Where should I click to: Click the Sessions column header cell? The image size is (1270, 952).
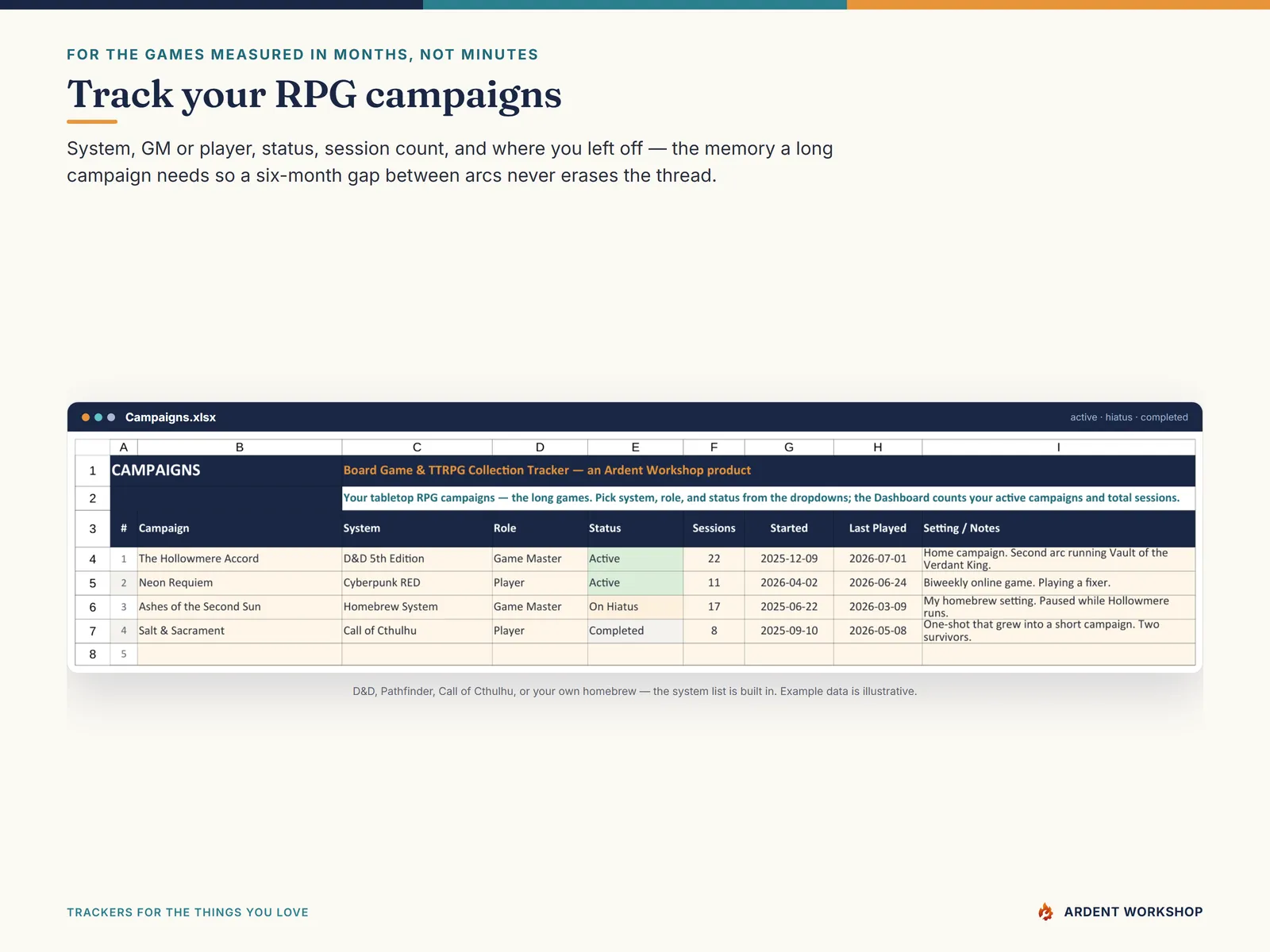(714, 528)
